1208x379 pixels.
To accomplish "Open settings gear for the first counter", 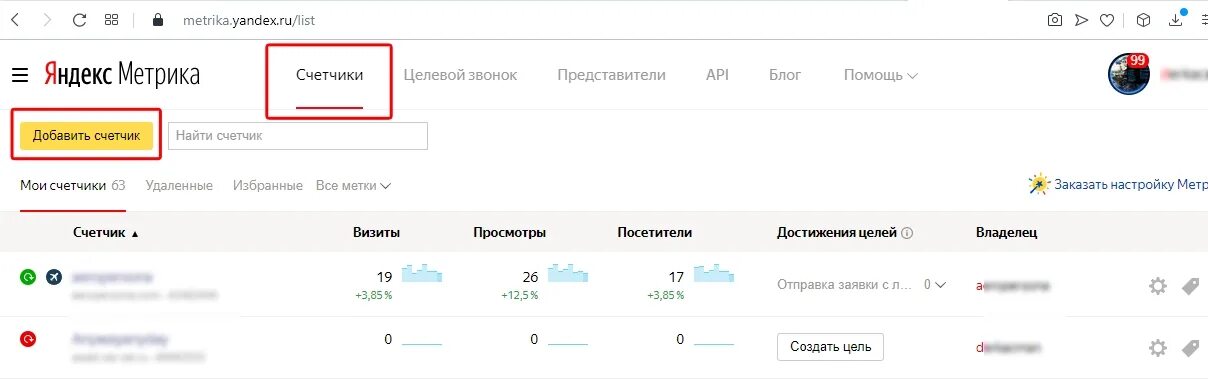I will (x=1158, y=286).
